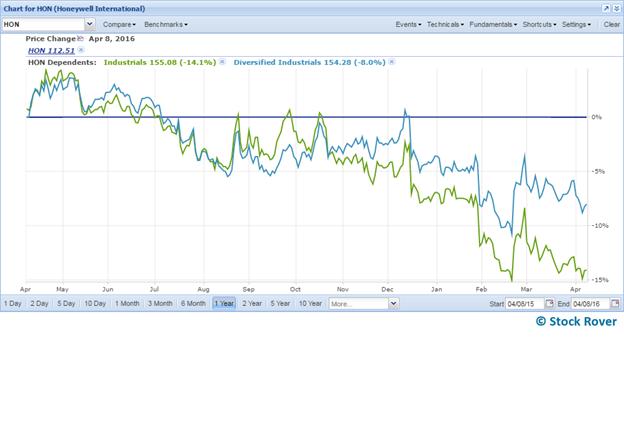Click the Clear button in the toolbar
The height and width of the screenshot is (430, 624).
click(x=611, y=24)
